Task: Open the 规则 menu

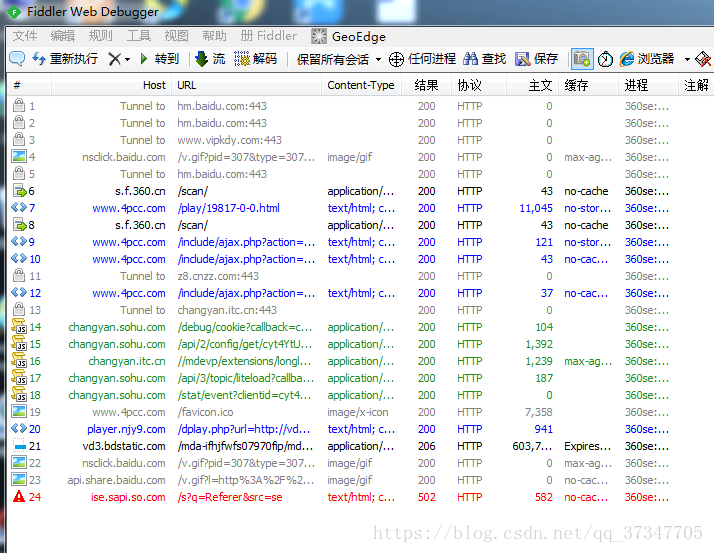Action: [x=100, y=36]
